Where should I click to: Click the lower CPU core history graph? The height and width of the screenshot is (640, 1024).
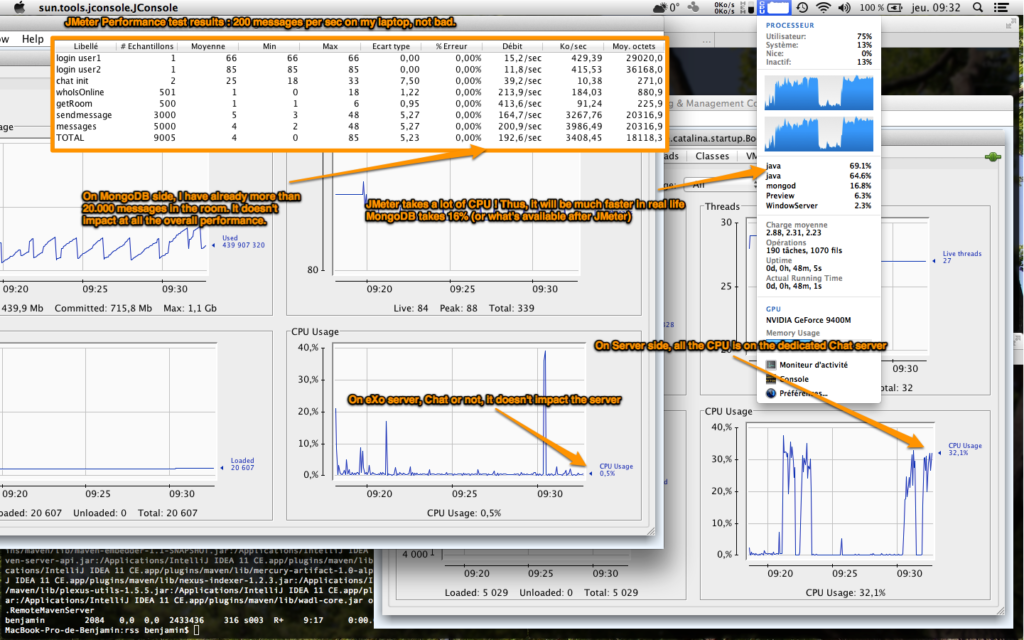coord(819,133)
